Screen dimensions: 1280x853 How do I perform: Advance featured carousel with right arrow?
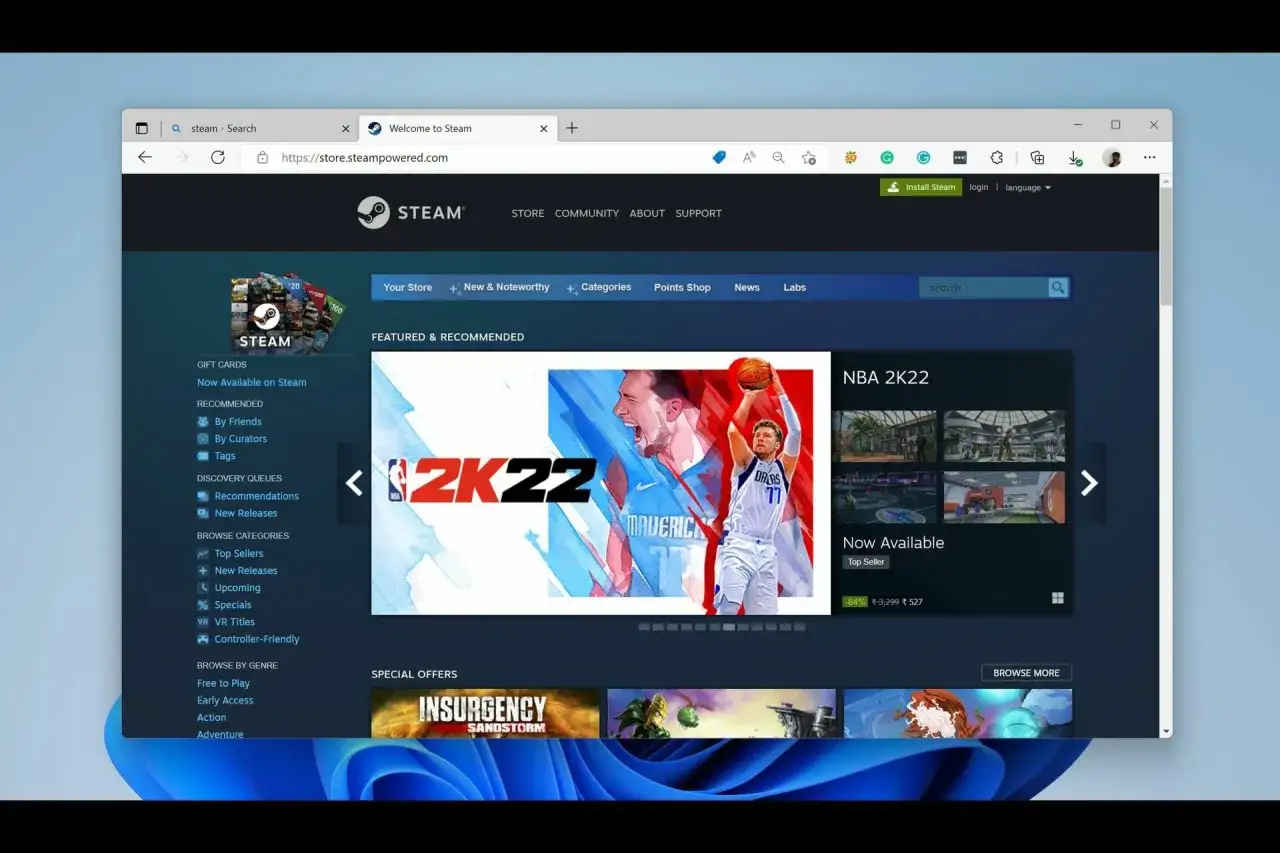tap(1089, 483)
